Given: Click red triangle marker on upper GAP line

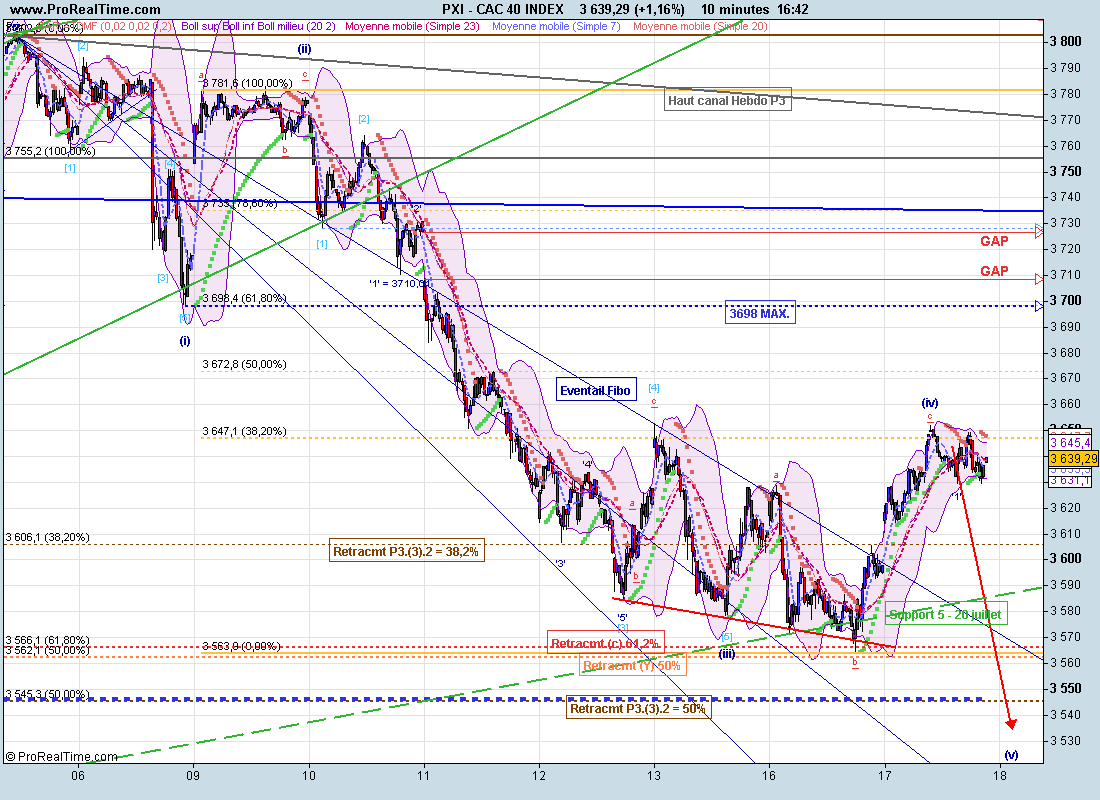Looking at the screenshot, I should (1039, 232).
